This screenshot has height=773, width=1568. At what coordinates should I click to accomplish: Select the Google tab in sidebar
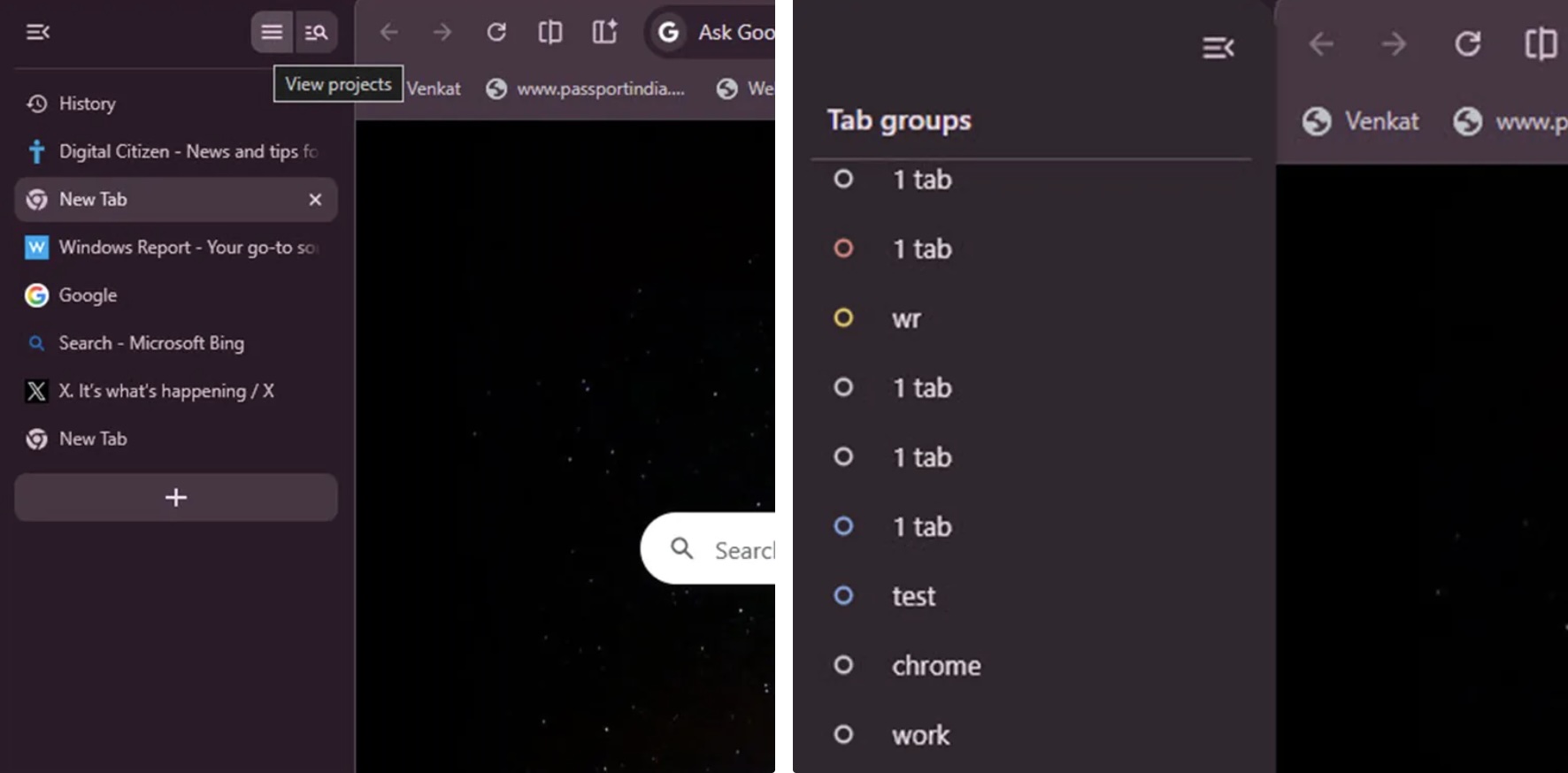point(88,295)
